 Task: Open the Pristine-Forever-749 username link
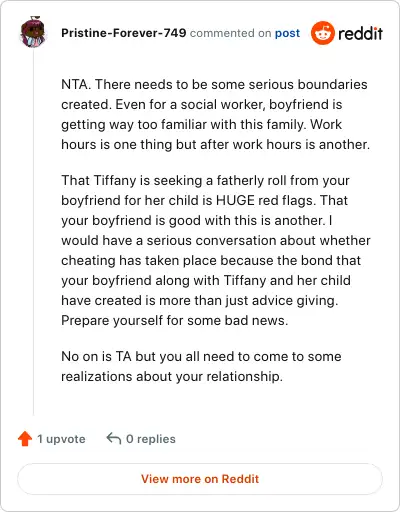pos(124,33)
